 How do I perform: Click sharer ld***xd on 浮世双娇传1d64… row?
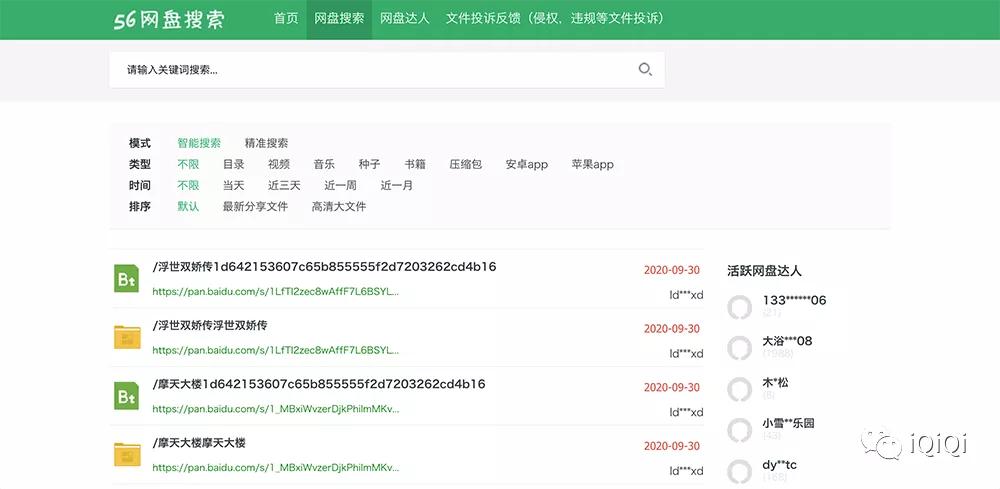tap(686, 295)
